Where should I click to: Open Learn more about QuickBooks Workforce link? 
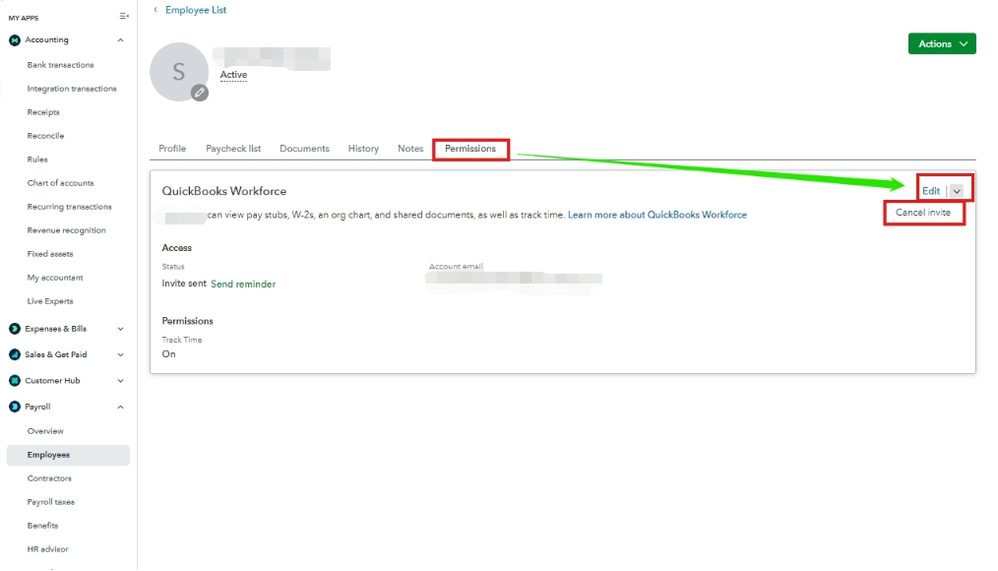(657, 215)
